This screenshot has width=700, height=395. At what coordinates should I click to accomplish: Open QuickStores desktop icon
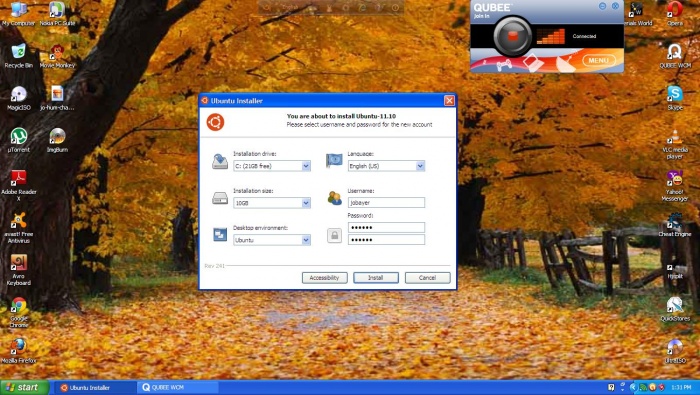pos(675,309)
